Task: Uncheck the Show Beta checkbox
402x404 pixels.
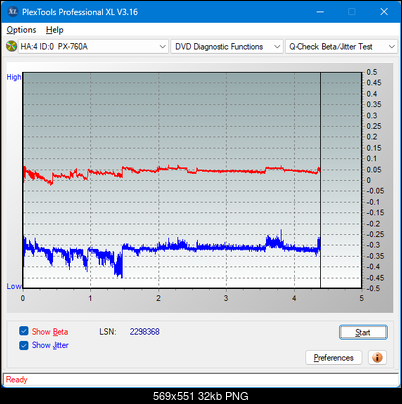Action: pyautogui.click(x=24, y=331)
